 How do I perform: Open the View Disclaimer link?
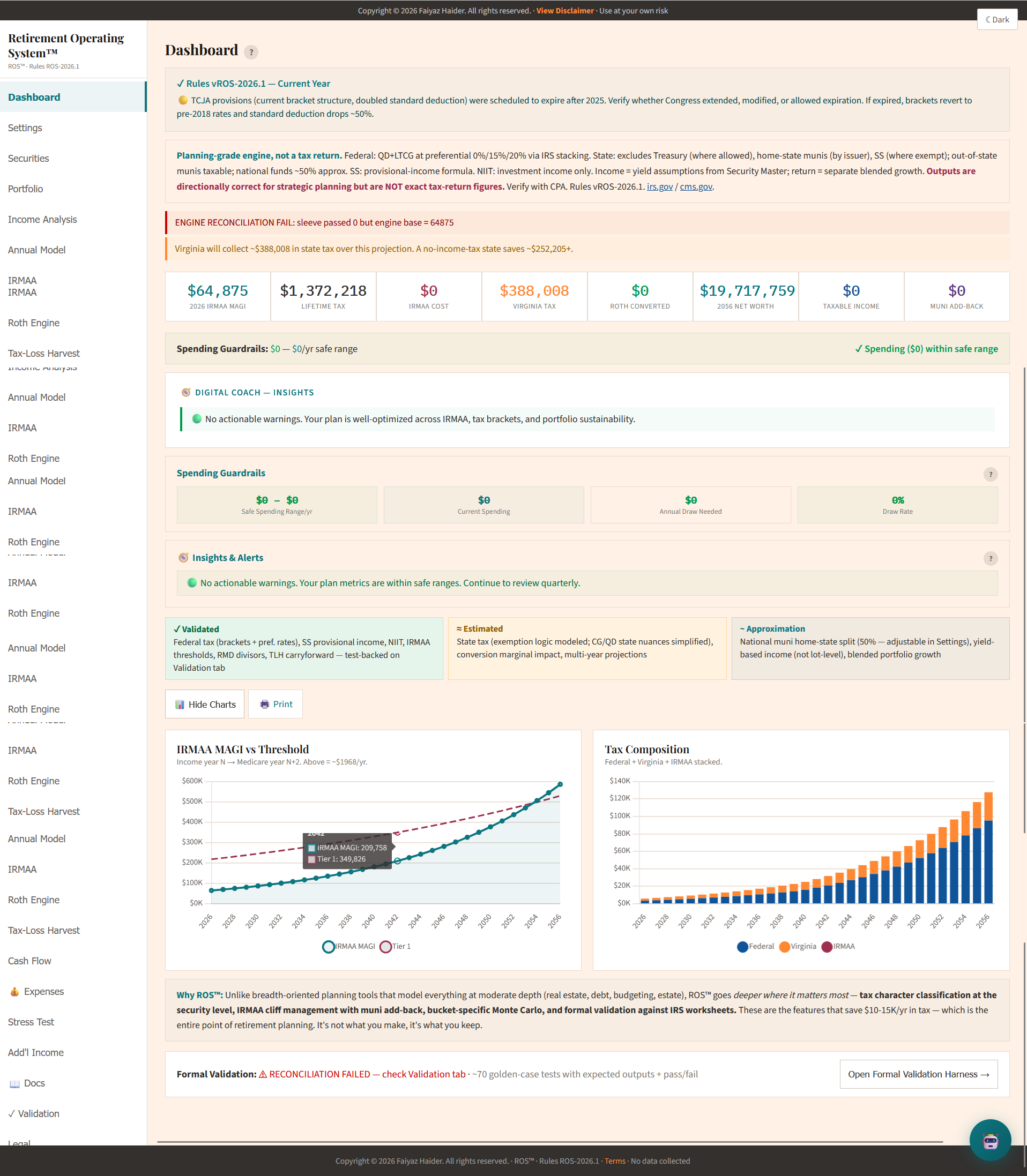(564, 11)
